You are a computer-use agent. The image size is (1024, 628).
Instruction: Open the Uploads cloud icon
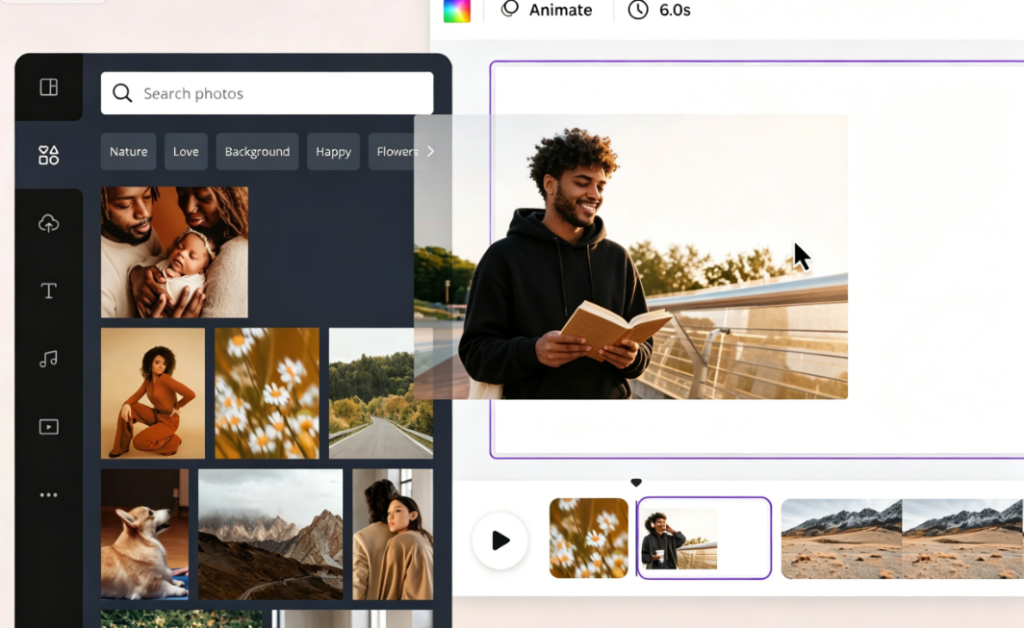(x=48, y=223)
